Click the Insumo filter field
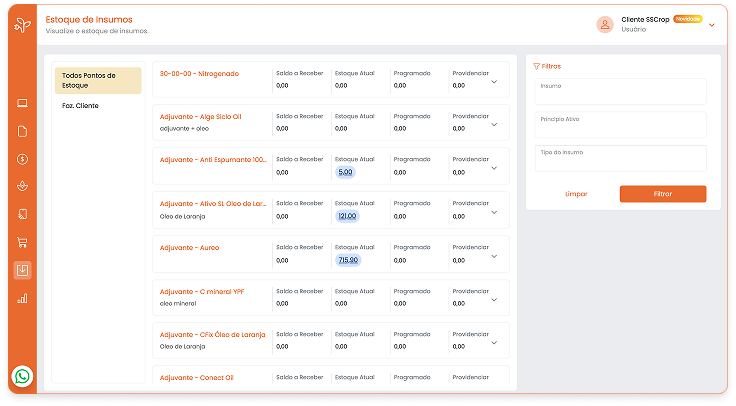 point(620,92)
